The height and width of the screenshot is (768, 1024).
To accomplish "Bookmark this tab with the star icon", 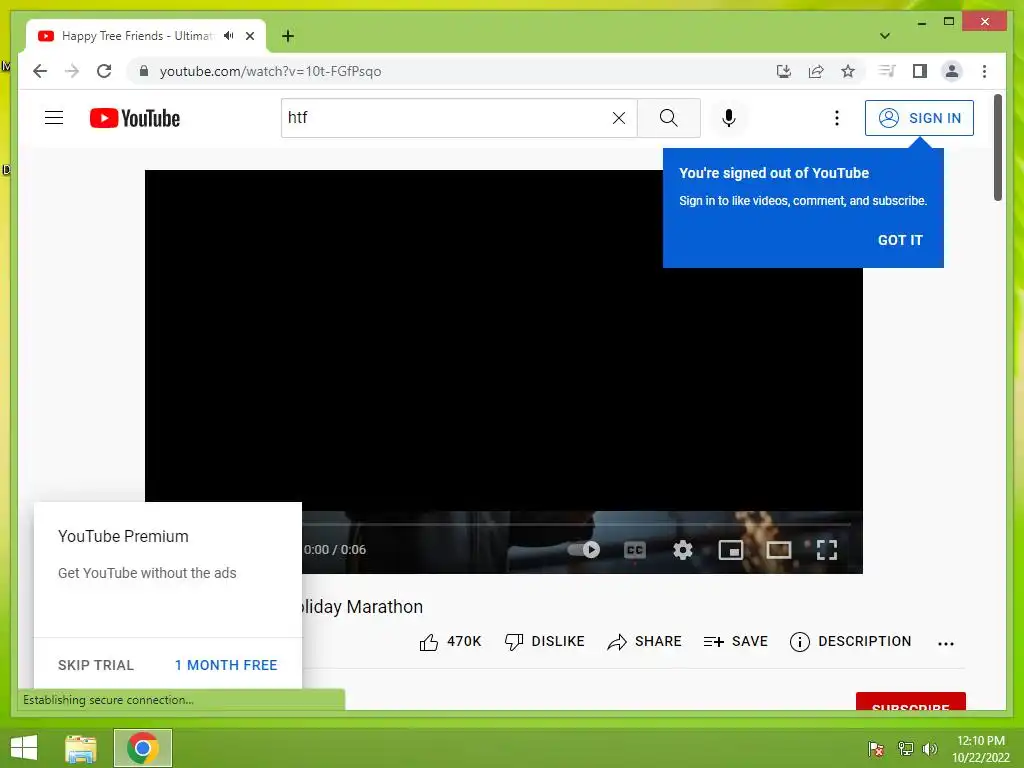I will (848, 71).
